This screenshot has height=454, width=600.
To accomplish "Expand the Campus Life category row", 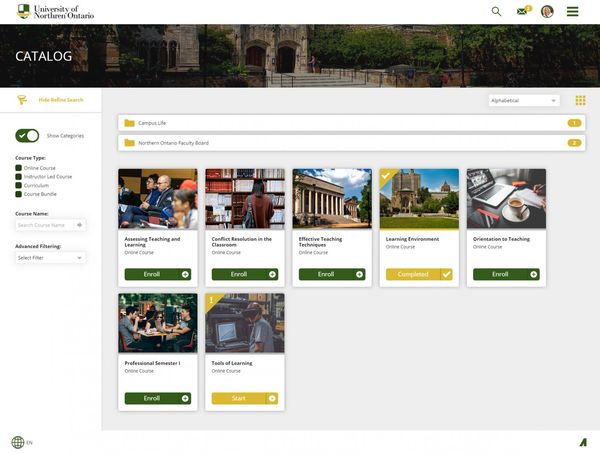I will point(352,123).
